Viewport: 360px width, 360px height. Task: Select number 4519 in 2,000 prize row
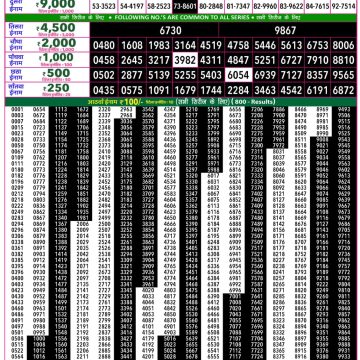(211, 45)
